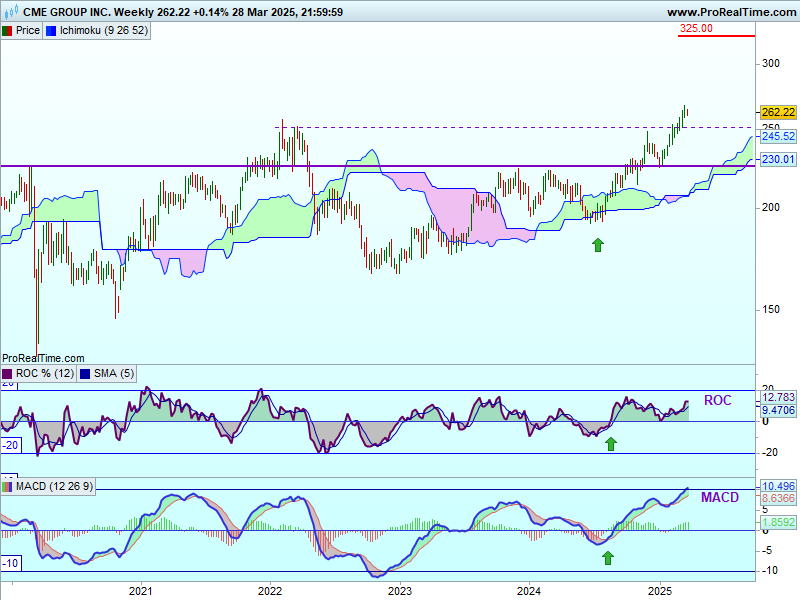Open the SMA (5) indicator label
Image resolution: width=800 pixels, height=600 pixels.
pyautogui.click(x=111, y=374)
